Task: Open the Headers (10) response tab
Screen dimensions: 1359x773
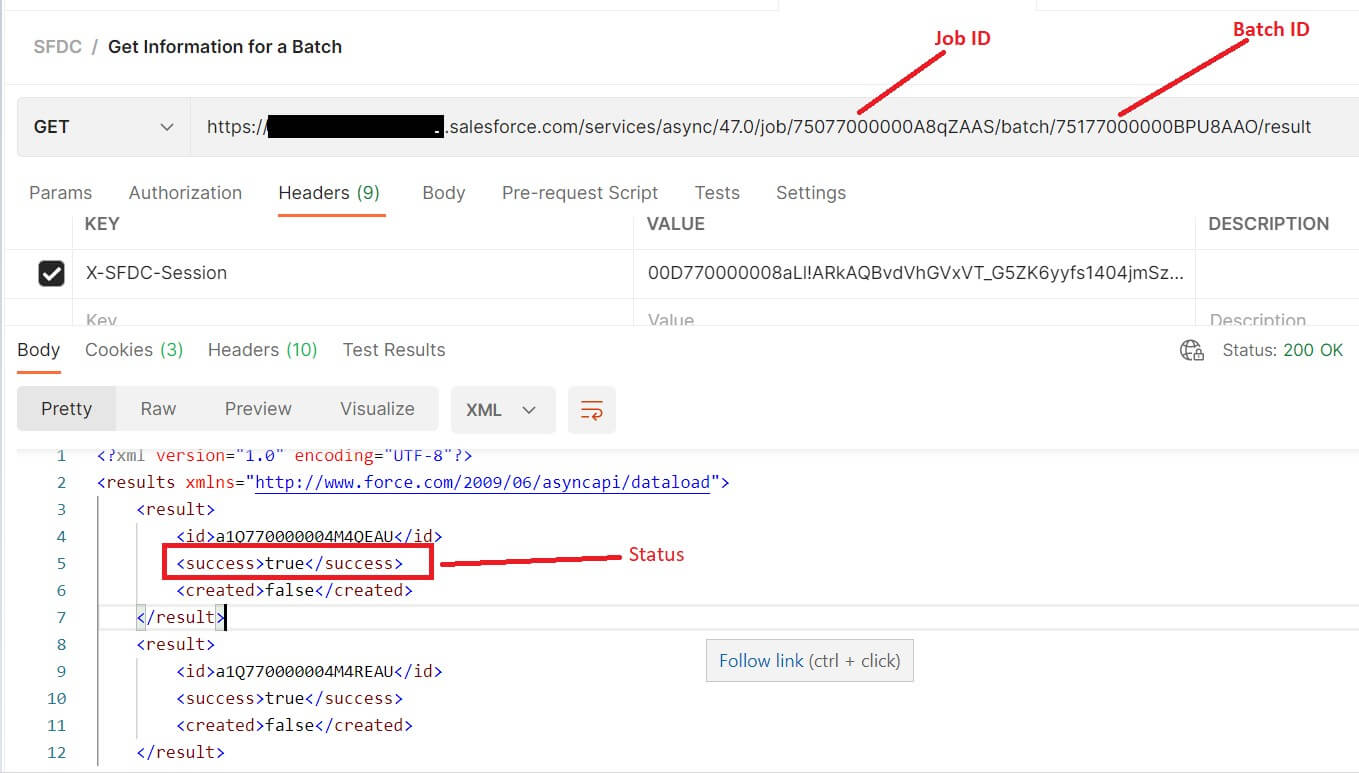Action: (x=261, y=349)
